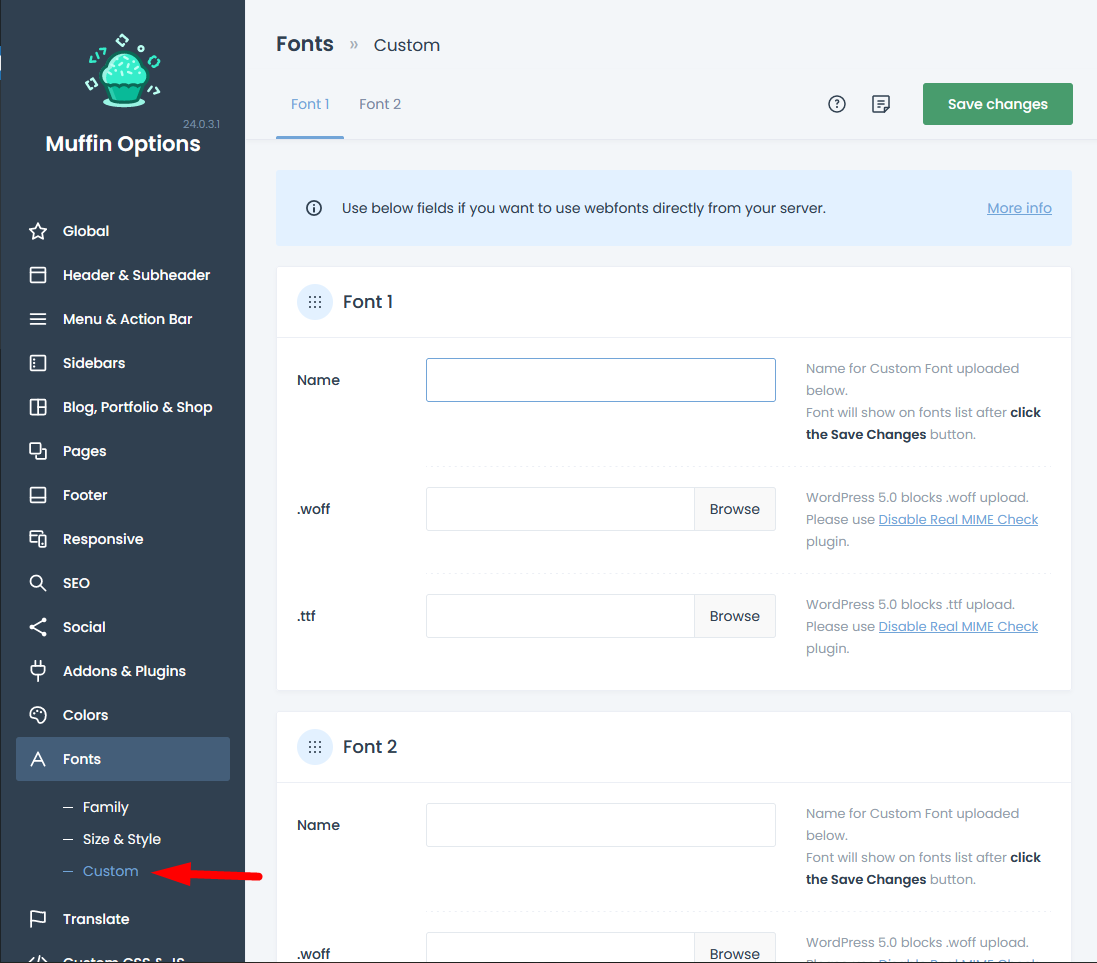Viewport: 1097px width, 963px height.
Task: Click the Global star icon
Action: 38,231
